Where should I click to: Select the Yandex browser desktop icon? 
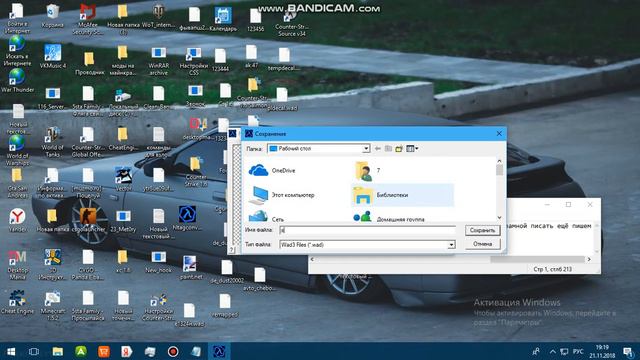click(17, 220)
